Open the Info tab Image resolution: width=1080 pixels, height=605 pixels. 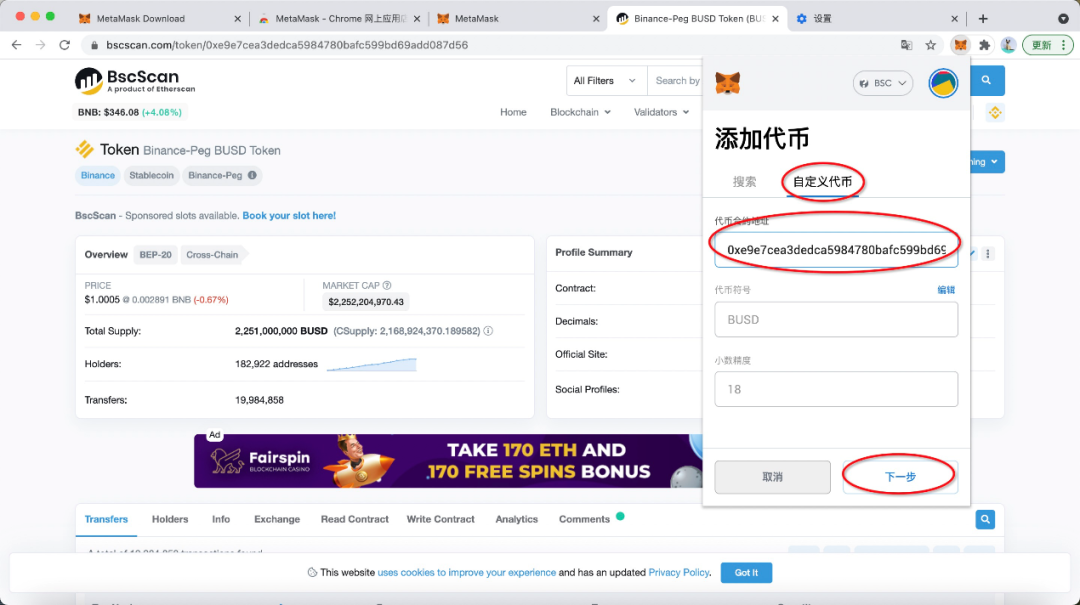(220, 519)
